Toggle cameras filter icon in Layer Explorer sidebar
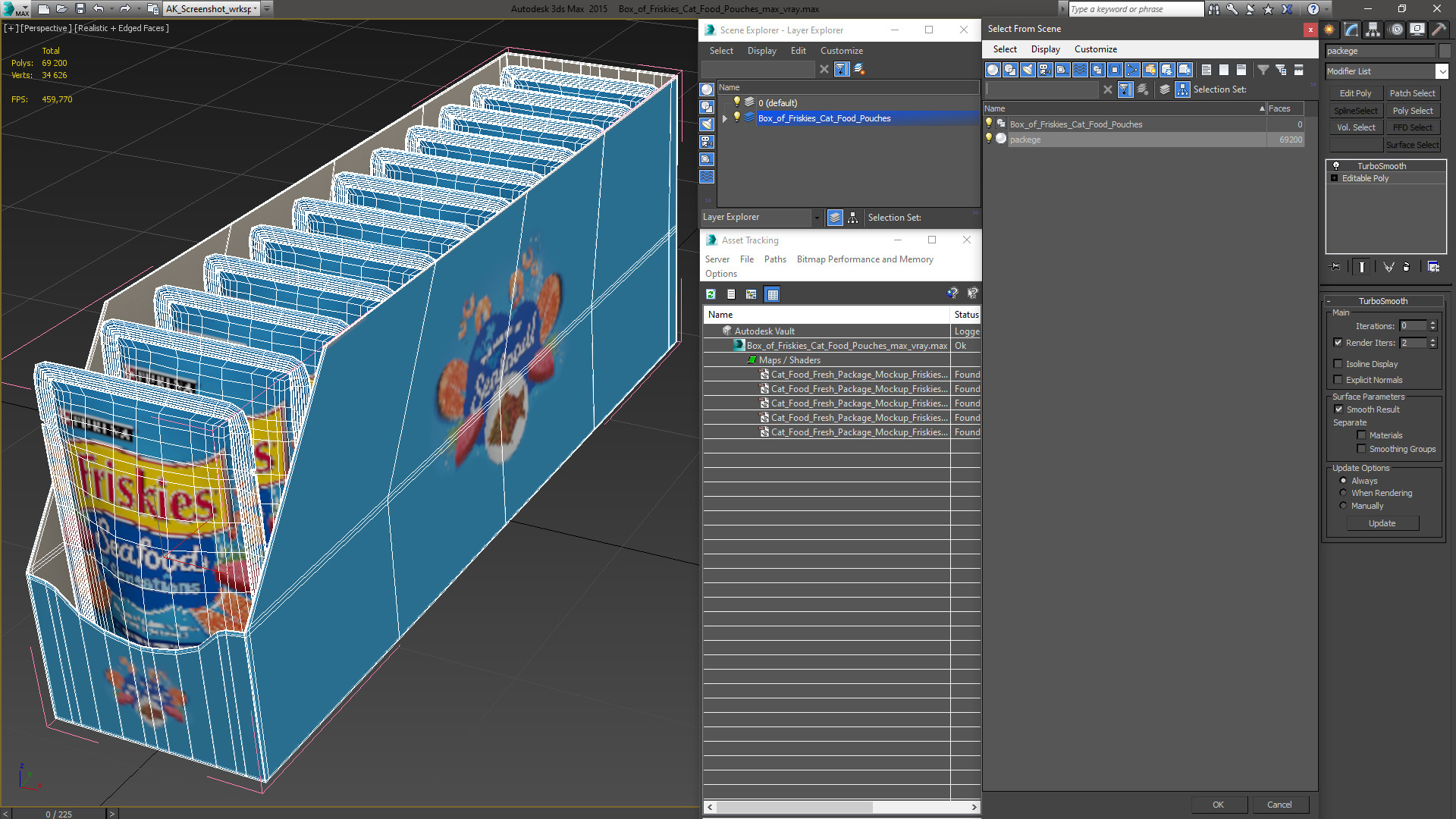The image size is (1456, 819). pyautogui.click(x=707, y=142)
